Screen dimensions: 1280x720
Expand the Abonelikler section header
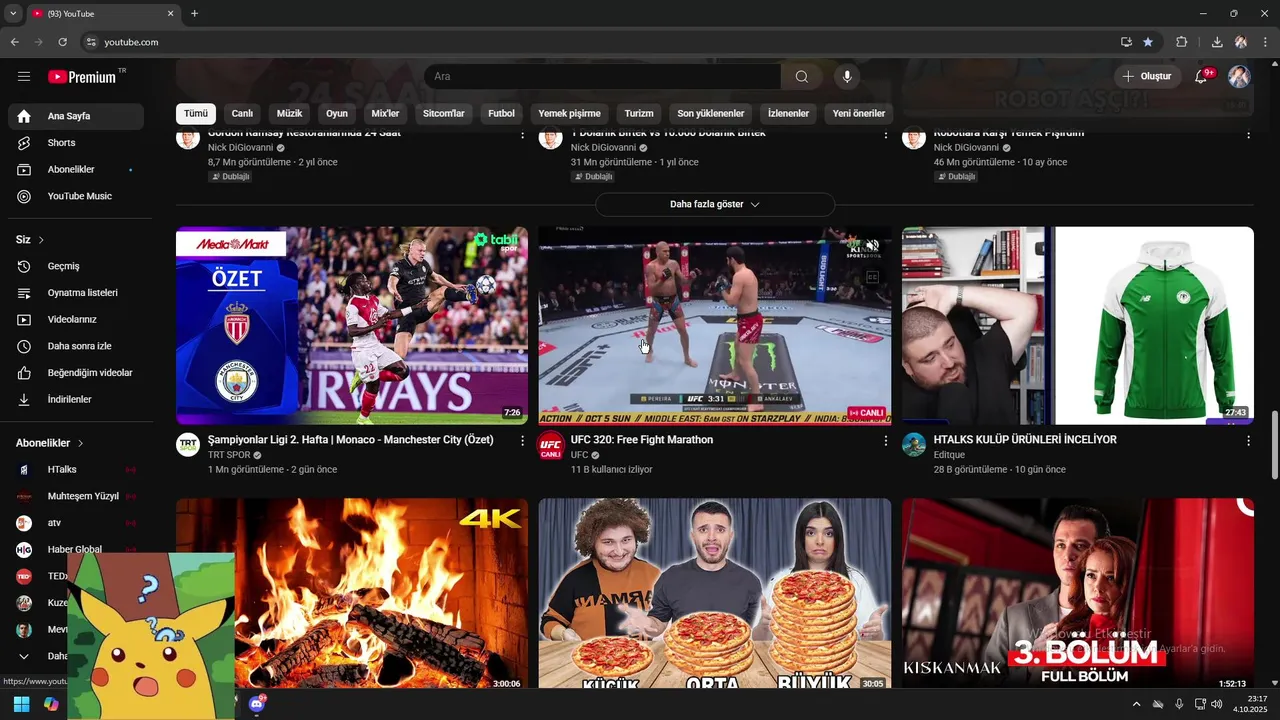[50, 443]
